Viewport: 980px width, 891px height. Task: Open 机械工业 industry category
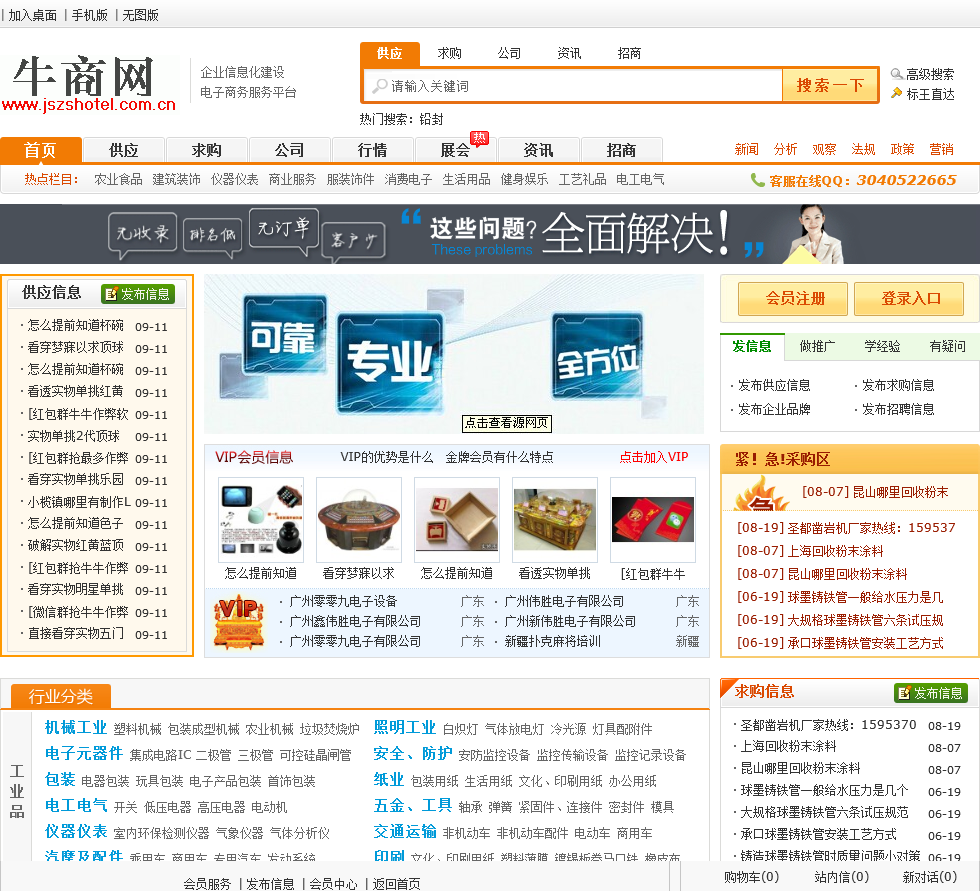point(76,728)
